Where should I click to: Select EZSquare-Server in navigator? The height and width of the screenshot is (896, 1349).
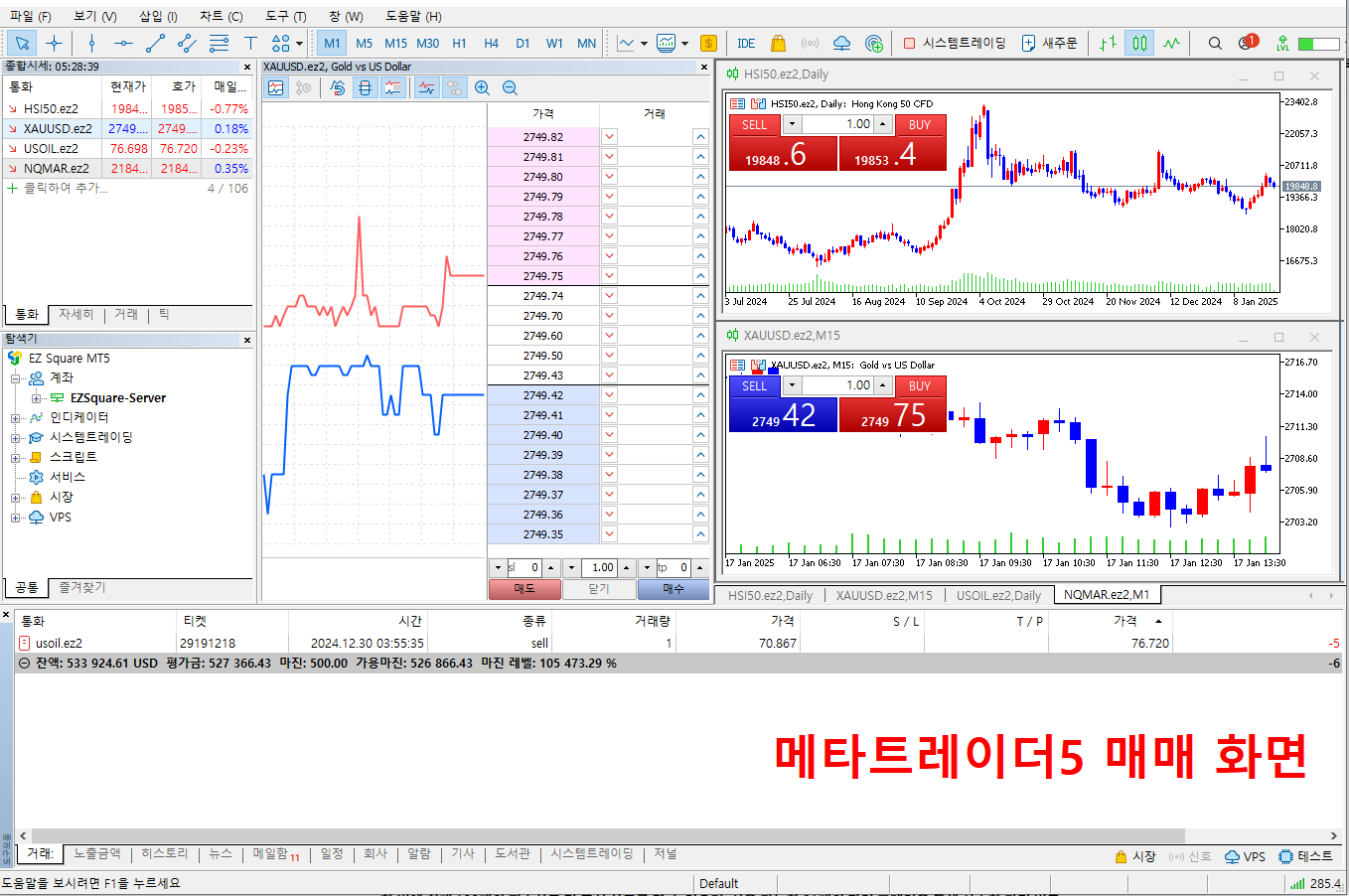(x=117, y=397)
